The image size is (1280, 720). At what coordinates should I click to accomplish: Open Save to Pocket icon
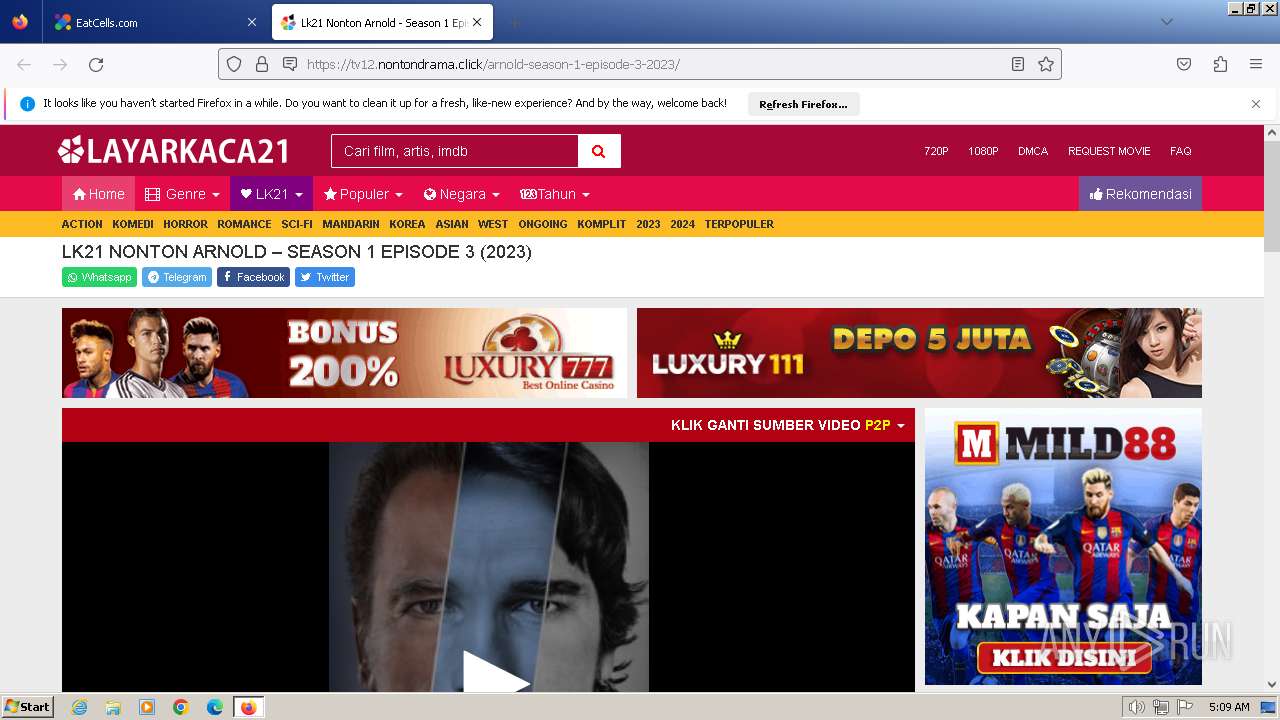tap(1184, 64)
